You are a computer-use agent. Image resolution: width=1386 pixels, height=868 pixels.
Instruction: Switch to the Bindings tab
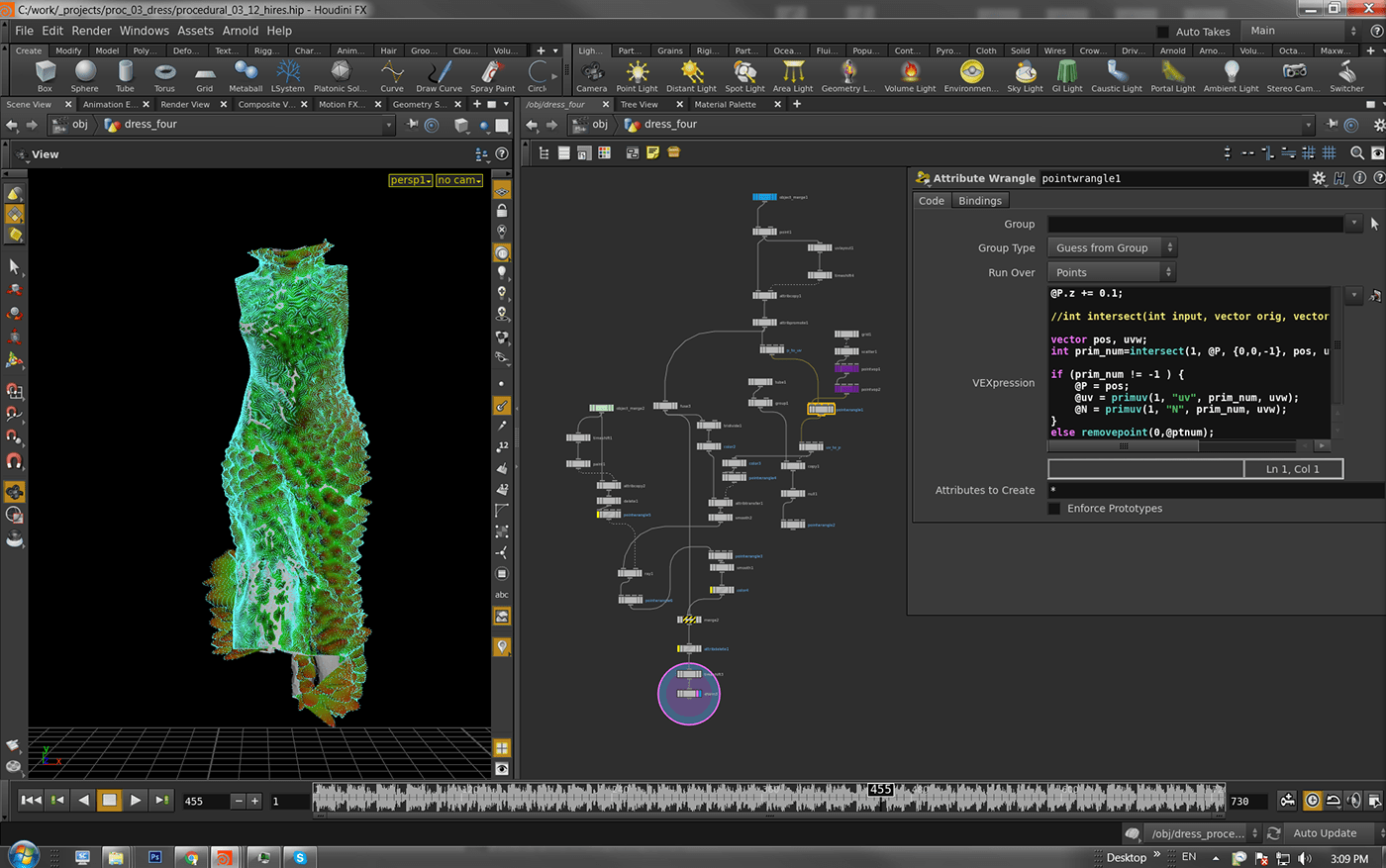coord(980,201)
